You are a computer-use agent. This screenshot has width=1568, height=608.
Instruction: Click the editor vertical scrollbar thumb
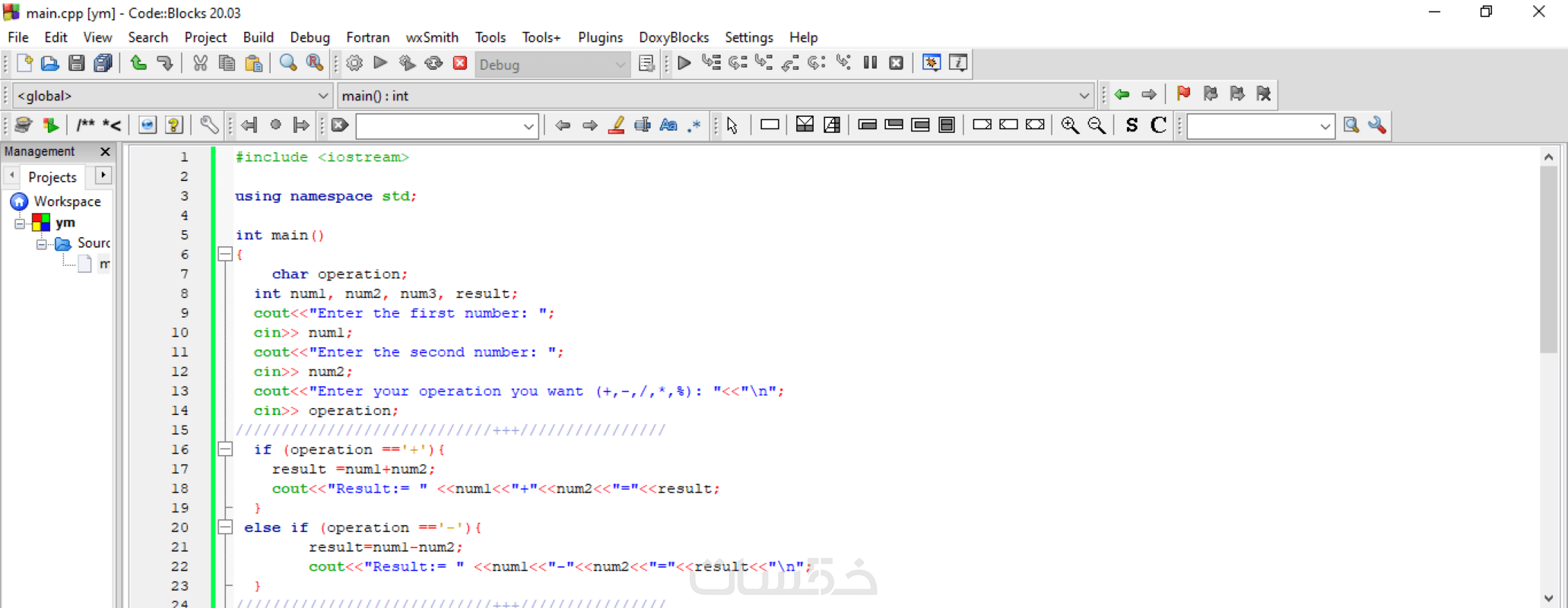click(x=1549, y=259)
